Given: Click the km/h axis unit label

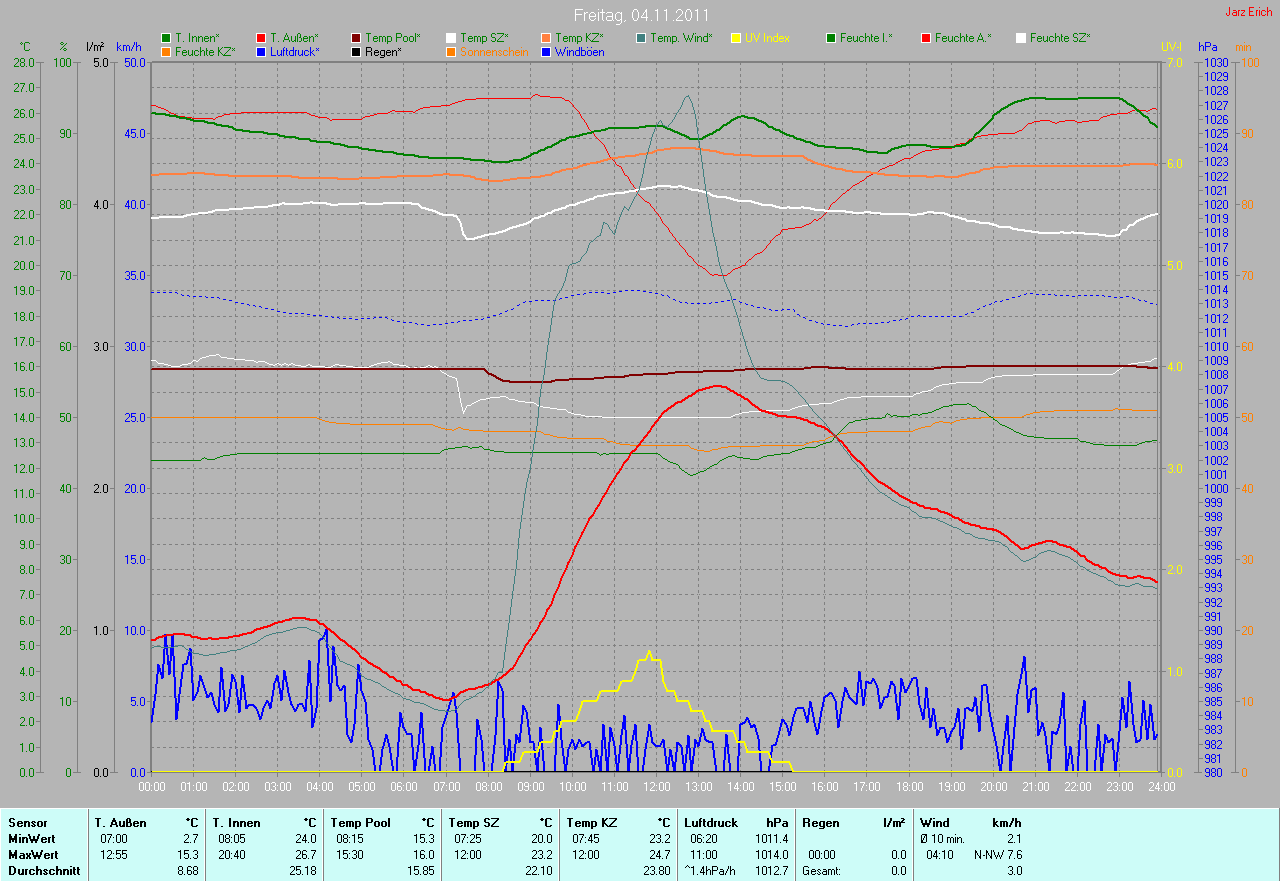Looking at the screenshot, I should pos(129,47).
